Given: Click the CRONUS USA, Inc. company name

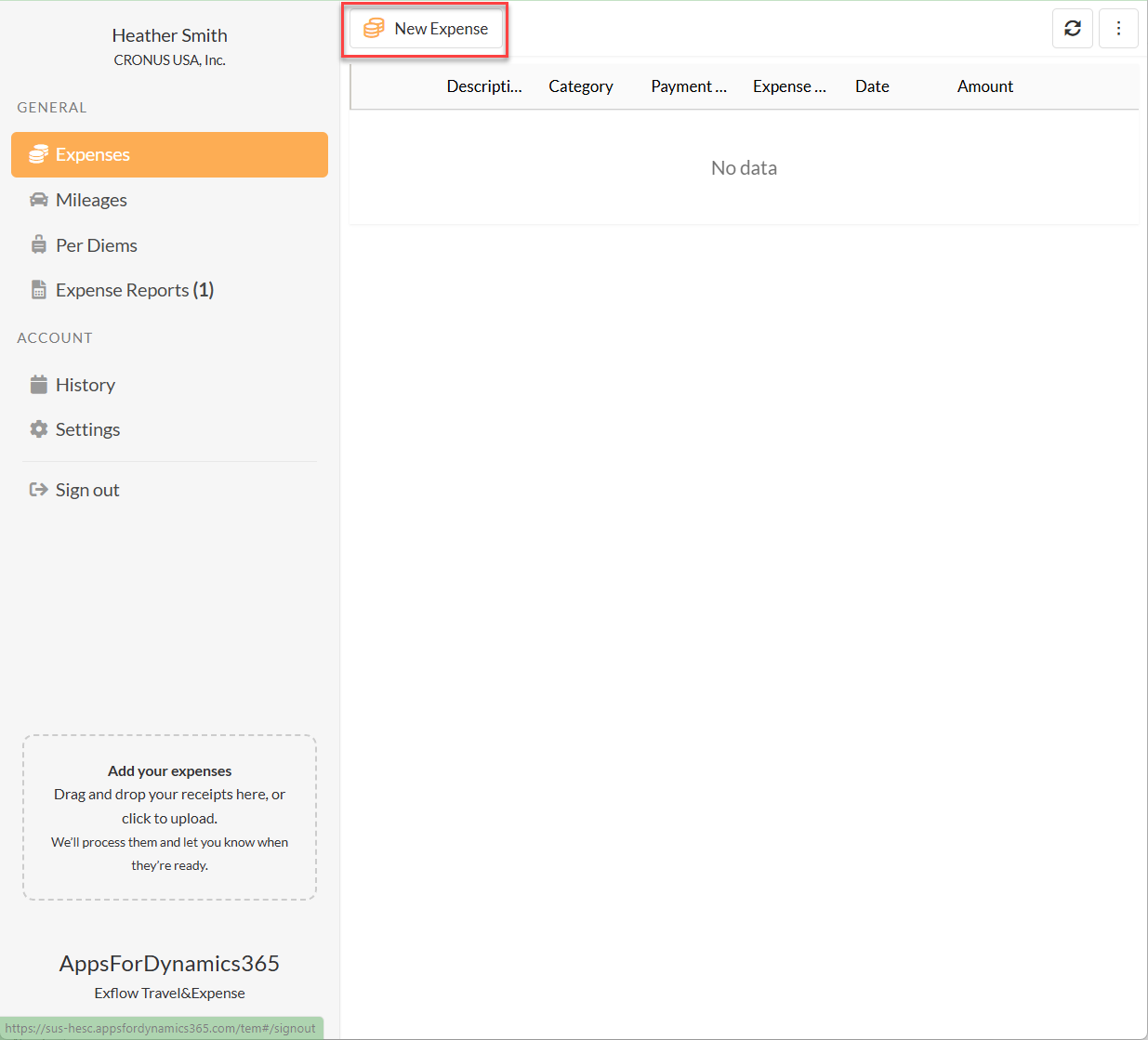Looking at the screenshot, I should [169, 60].
